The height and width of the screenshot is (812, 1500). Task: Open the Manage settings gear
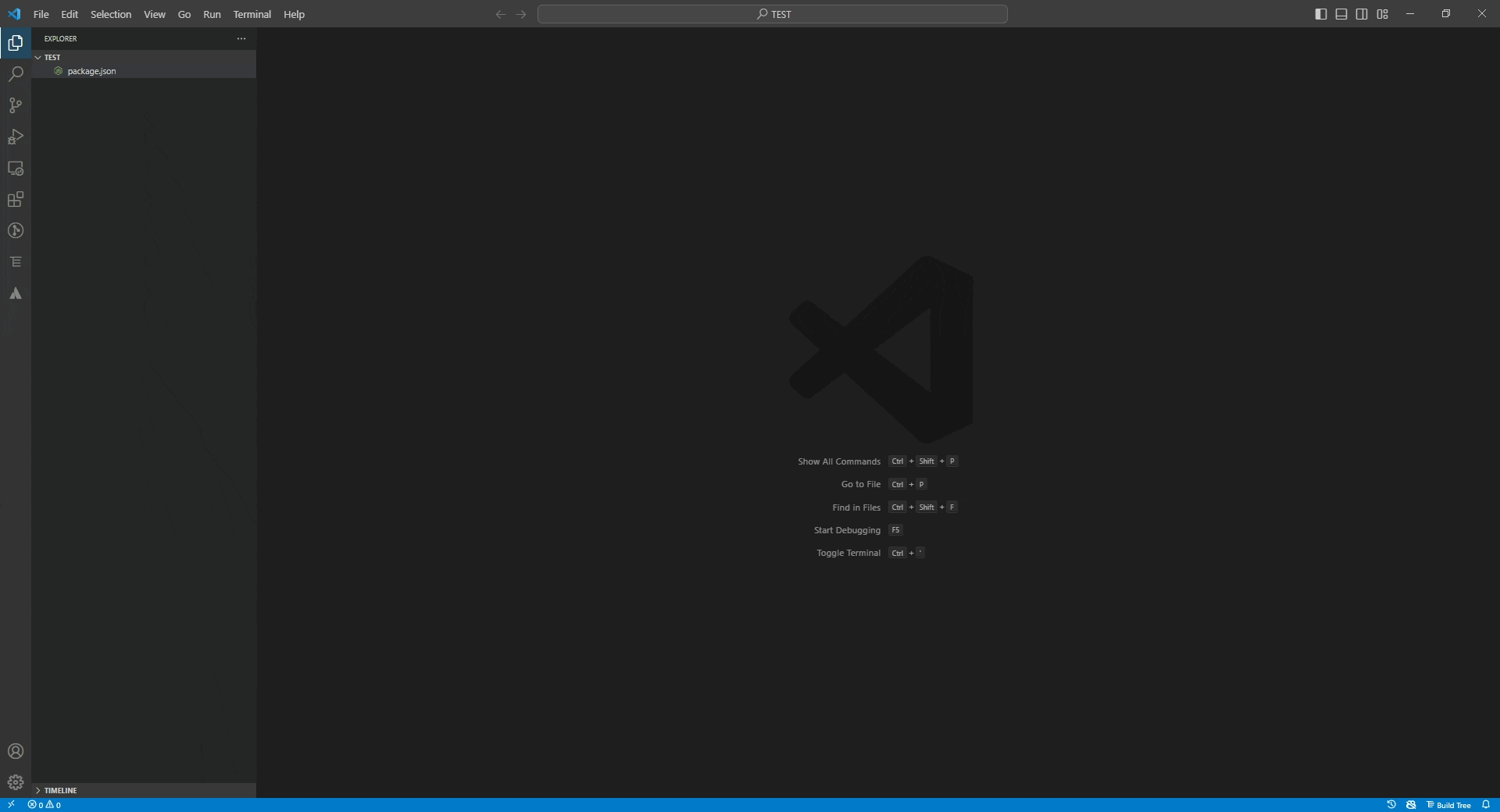(x=16, y=782)
